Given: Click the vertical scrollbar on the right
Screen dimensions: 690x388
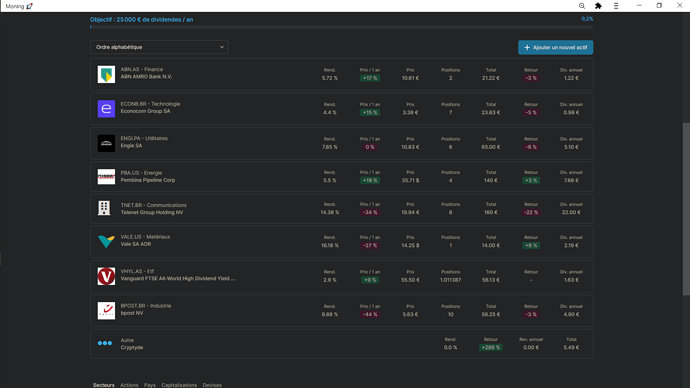Looking at the screenshot, I should (x=686, y=209).
